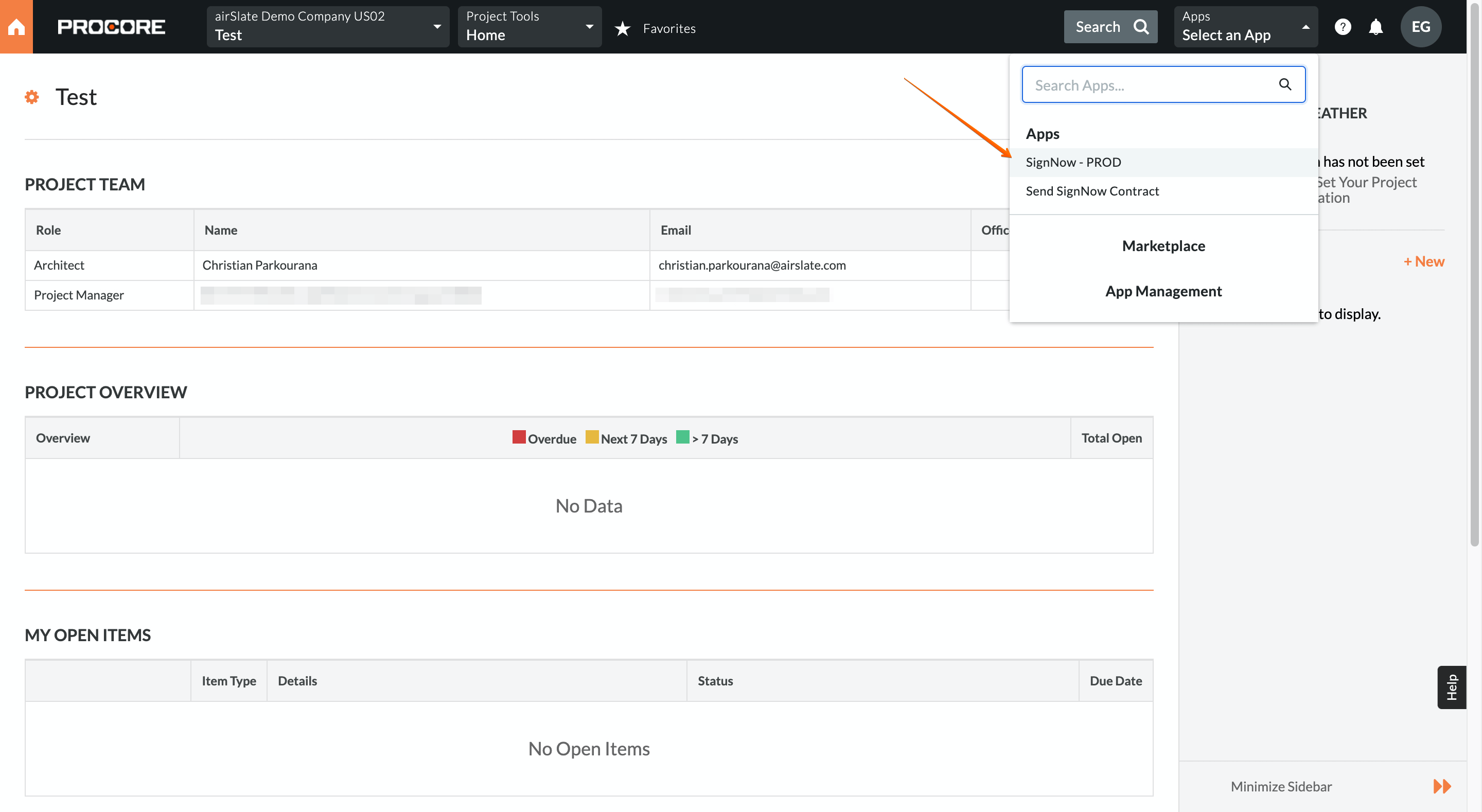Open App Management from Apps menu

click(1163, 291)
